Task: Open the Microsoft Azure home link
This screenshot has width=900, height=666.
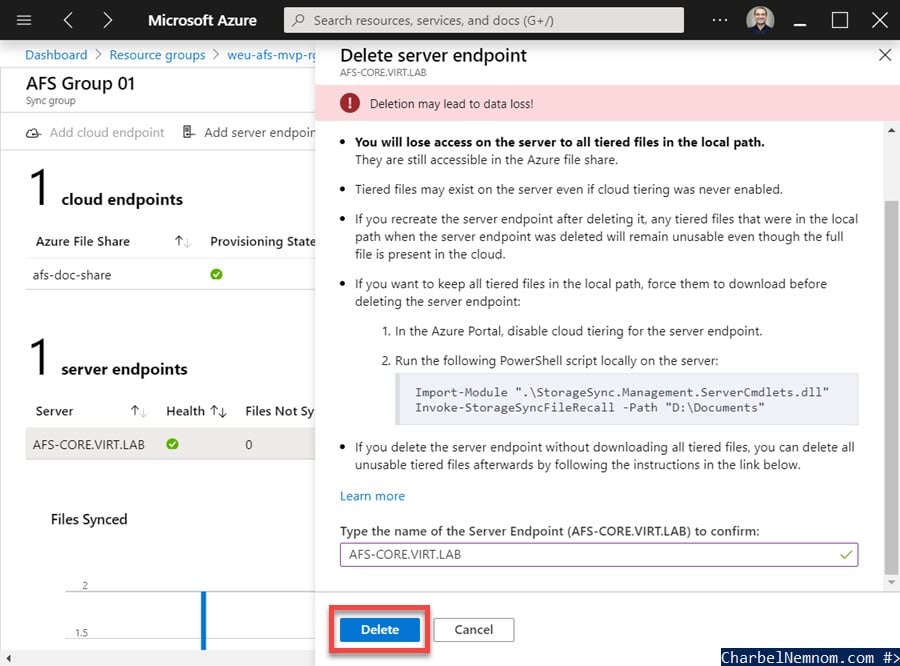Action: tap(202, 21)
